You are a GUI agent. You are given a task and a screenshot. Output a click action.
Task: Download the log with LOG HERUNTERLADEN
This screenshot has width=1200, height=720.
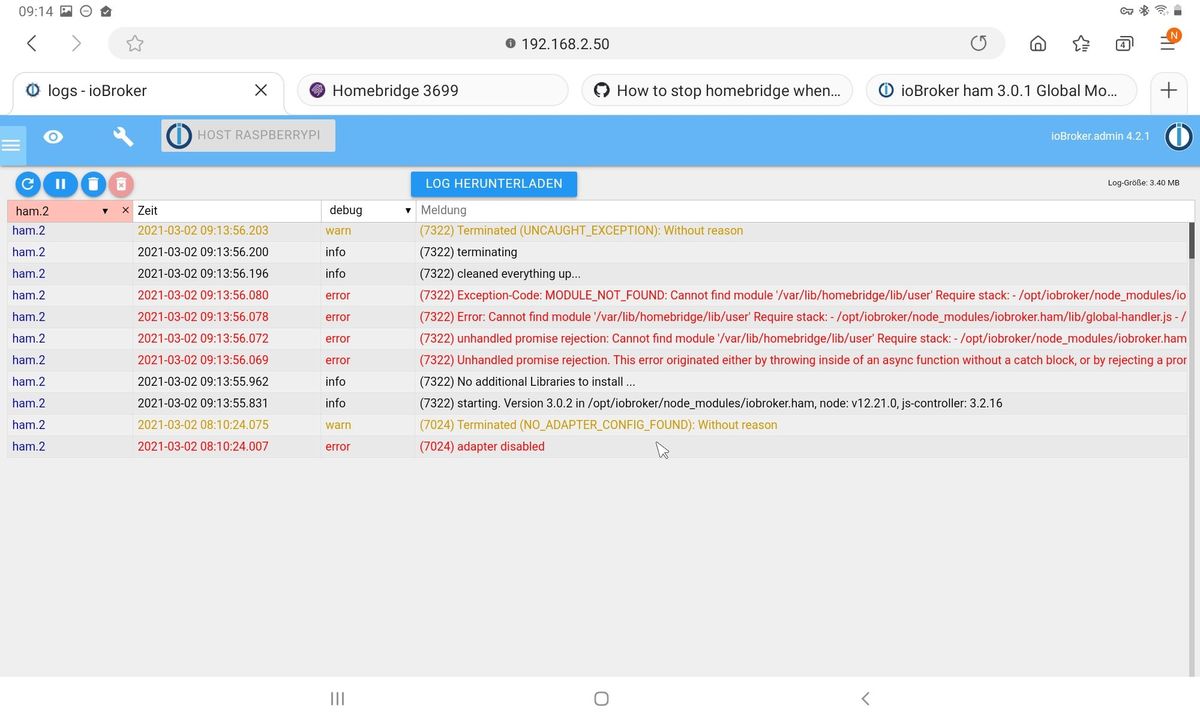(494, 184)
